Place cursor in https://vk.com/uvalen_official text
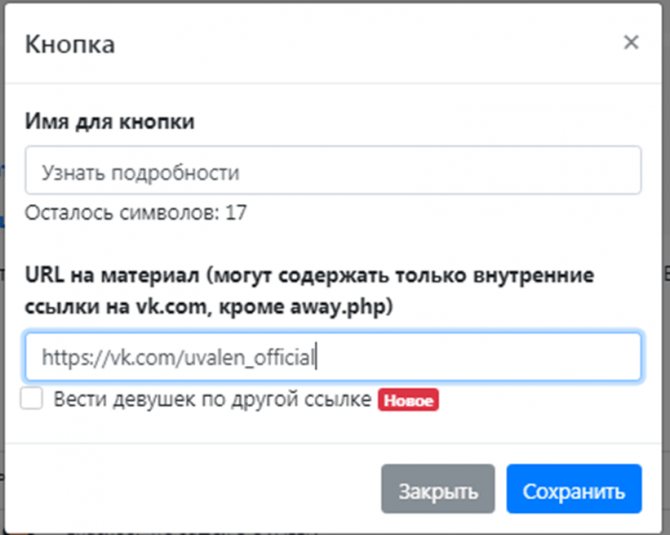 point(178,357)
